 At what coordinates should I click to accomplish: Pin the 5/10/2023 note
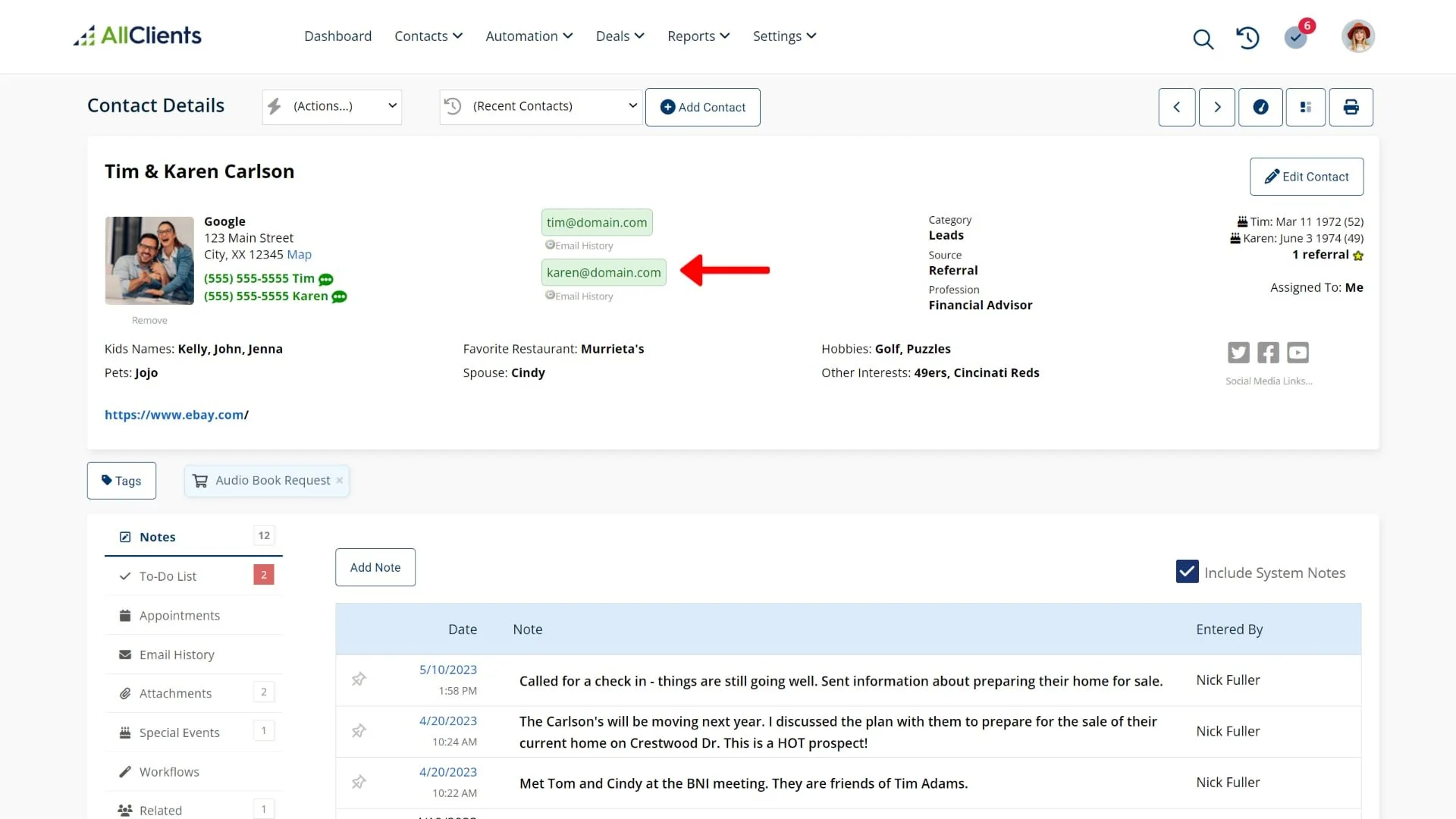(359, 679)
